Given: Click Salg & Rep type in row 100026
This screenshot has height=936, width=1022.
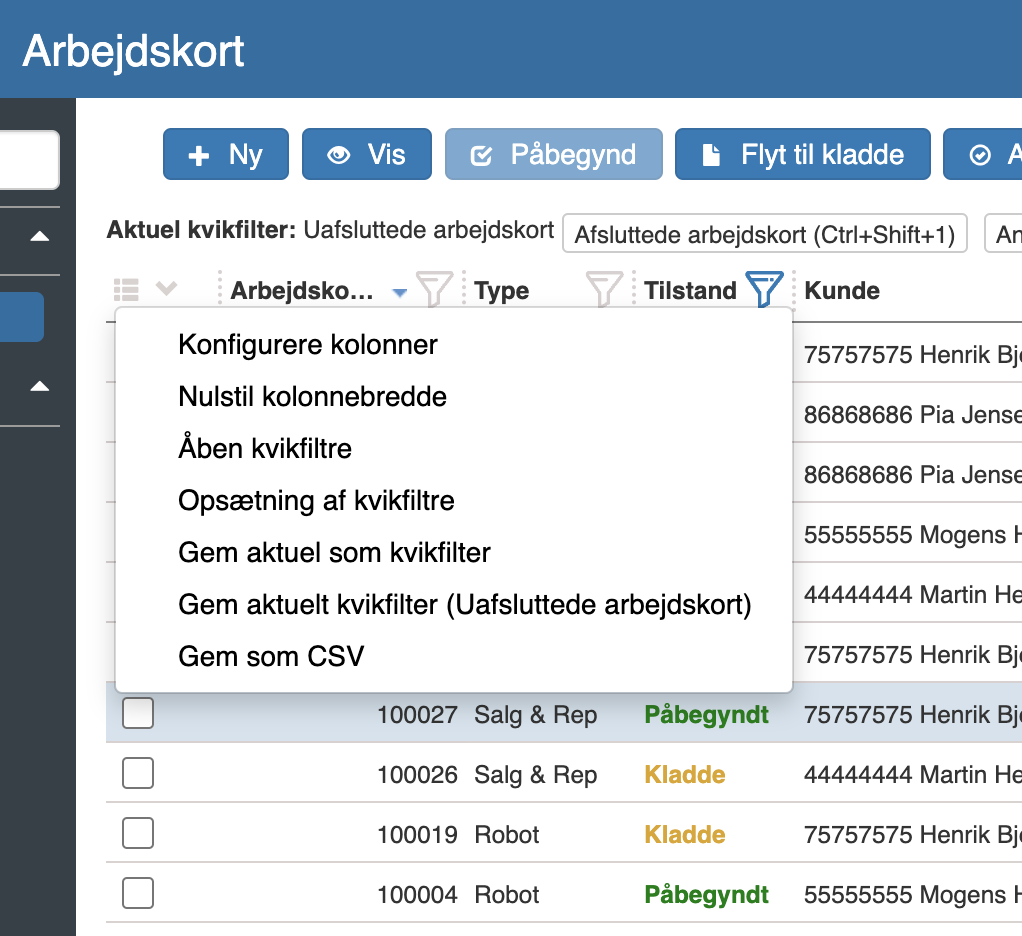Looking at the screenshot, I should coord(535,775).
